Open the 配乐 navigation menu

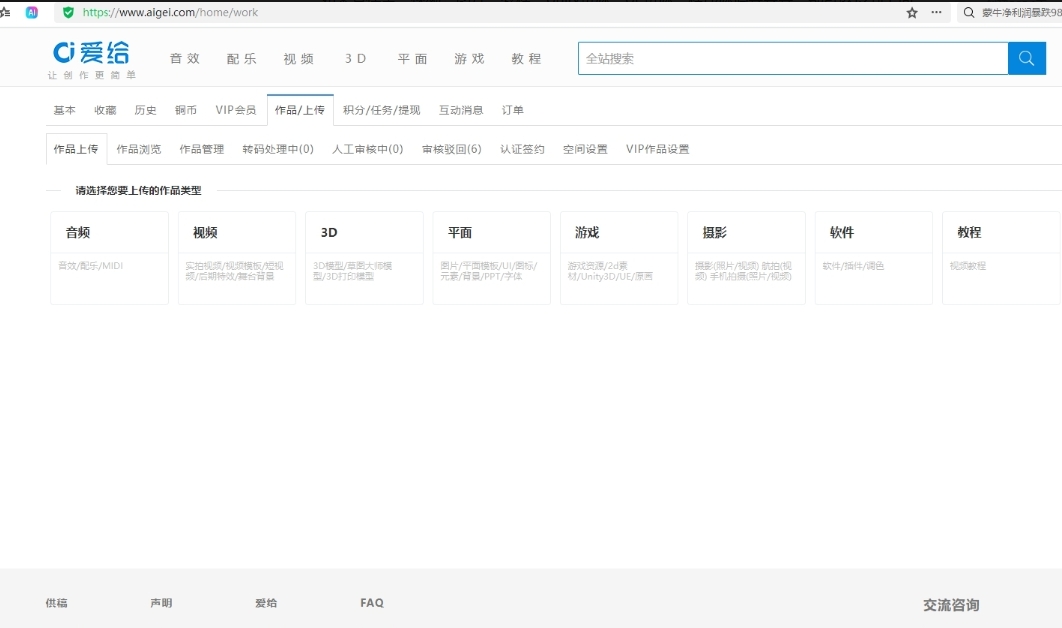pos(242,59)
